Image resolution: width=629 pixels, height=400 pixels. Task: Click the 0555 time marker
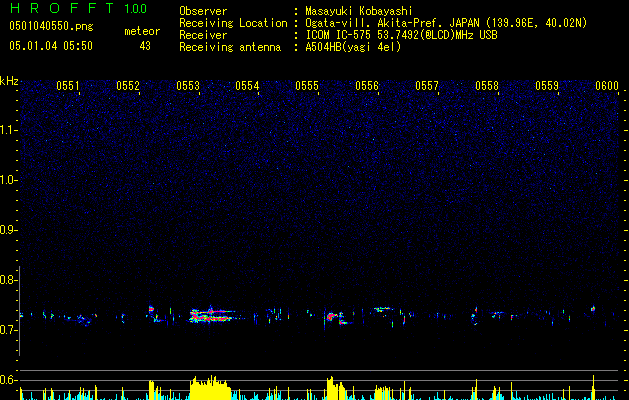tap(307, 86)
